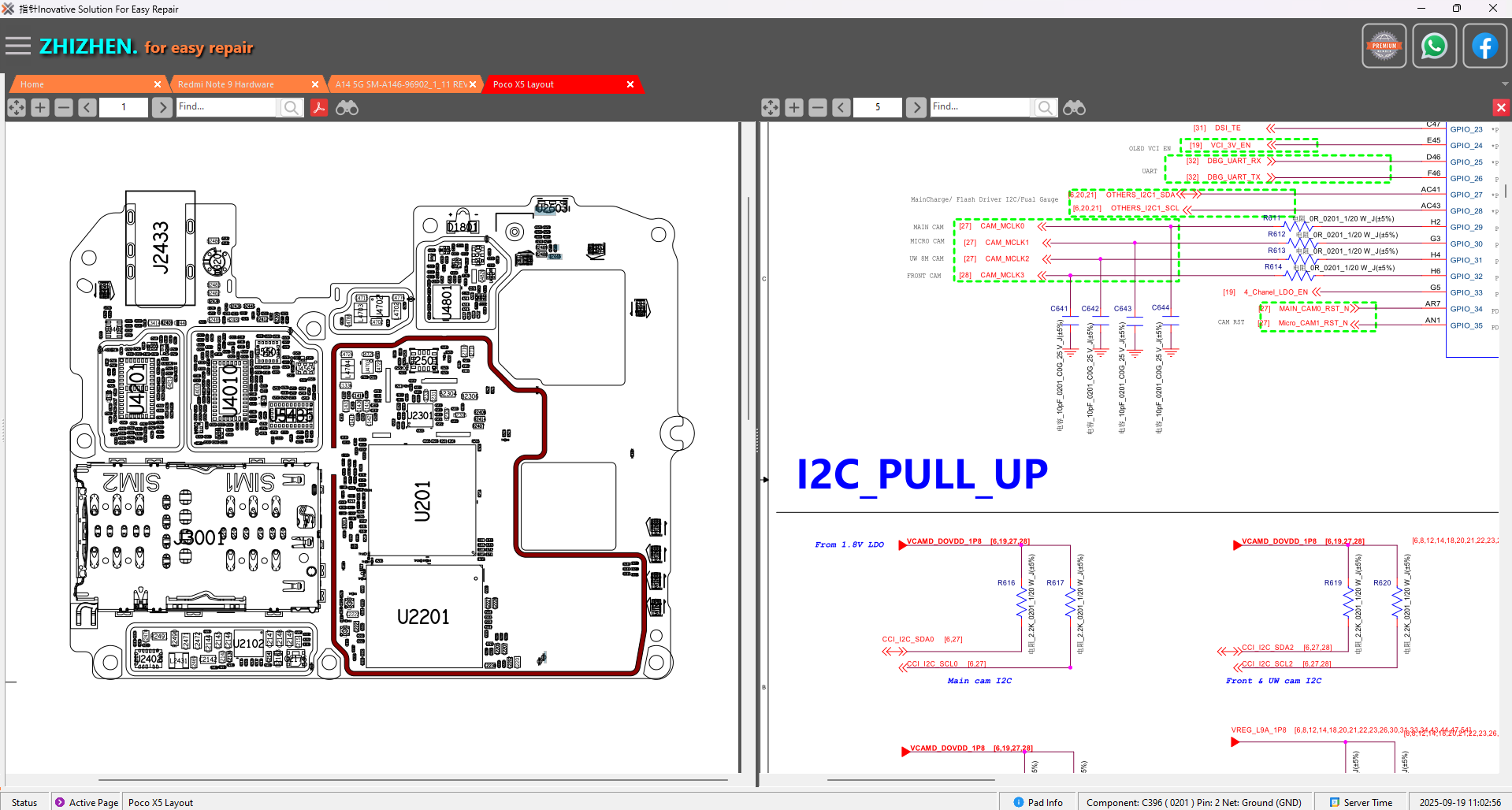
Task: Click the right pane search magnifier
Action: 1045,107
